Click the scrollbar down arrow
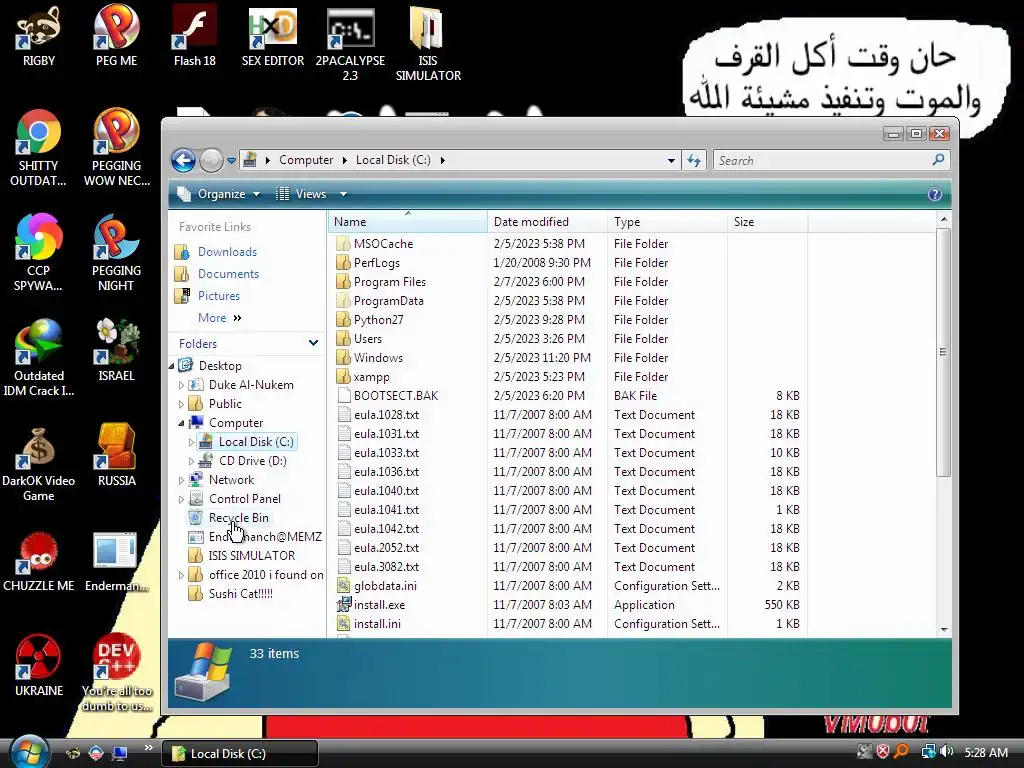This screenshot has height=768, width=1024. [943, 630]
